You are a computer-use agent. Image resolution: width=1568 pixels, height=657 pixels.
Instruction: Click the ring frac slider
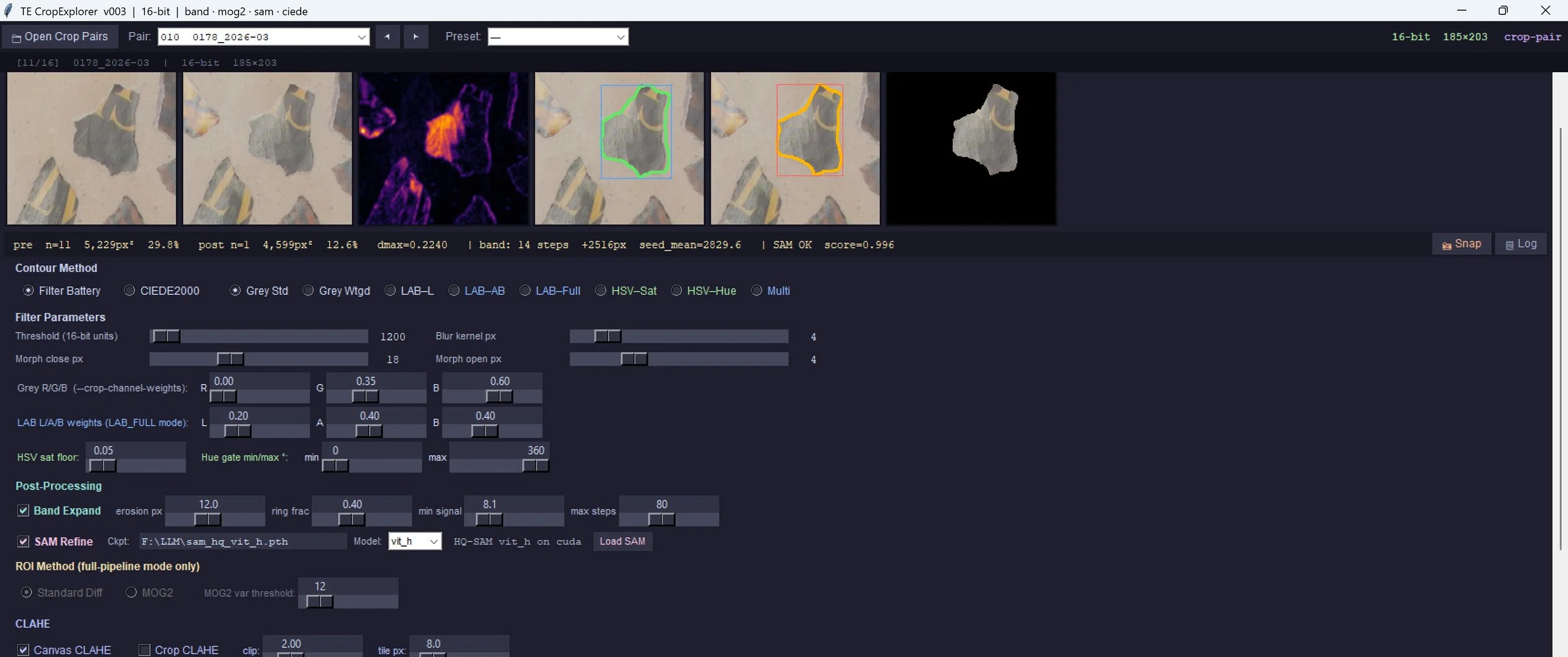[362, 520]
